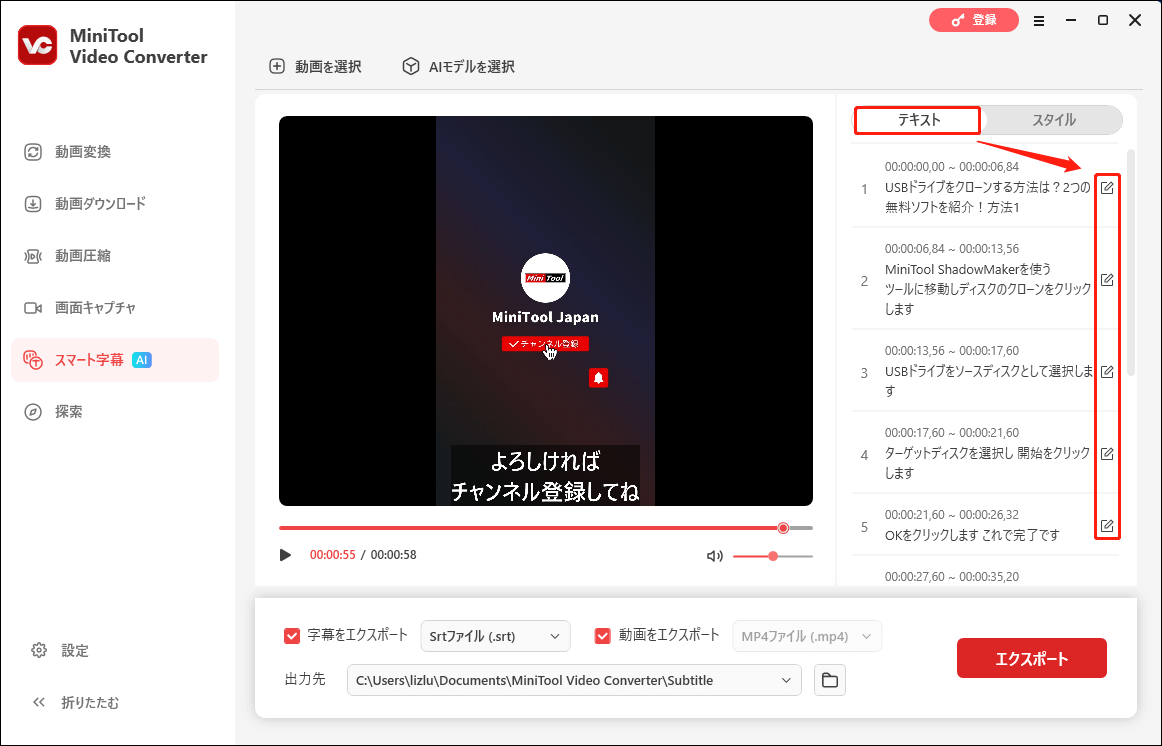This screenshot has height=746, width=1162.
Task: Open the Srtファイル (.srt) format dropdown
Action: click(495, 636)
